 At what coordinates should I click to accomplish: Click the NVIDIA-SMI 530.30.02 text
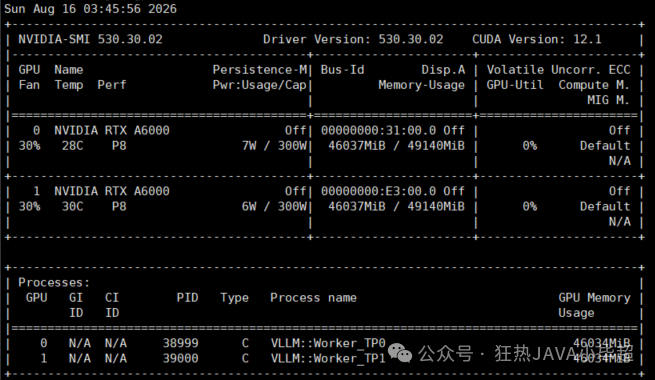tap(90, 39)
